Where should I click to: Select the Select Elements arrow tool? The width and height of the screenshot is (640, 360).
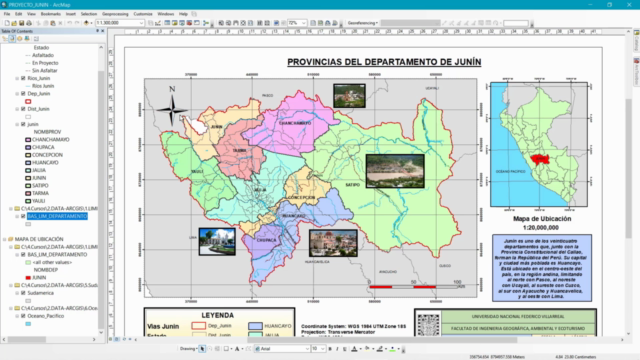[x=202, y=349]
